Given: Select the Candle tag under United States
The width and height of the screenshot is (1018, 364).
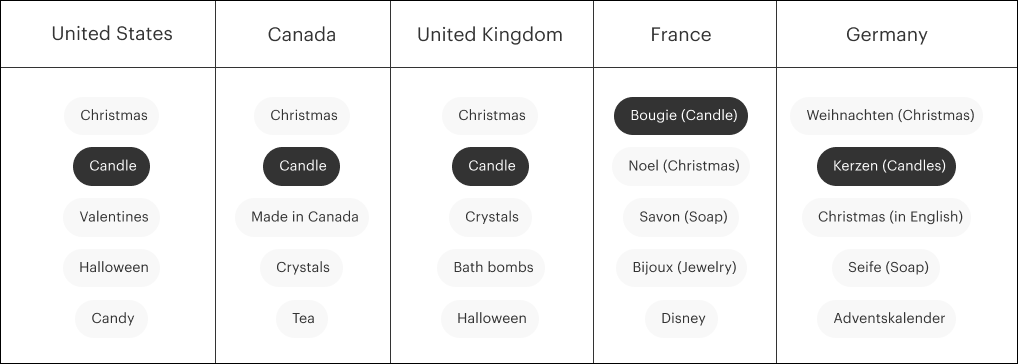Looking at the screenshot, I should pos(111,166).
